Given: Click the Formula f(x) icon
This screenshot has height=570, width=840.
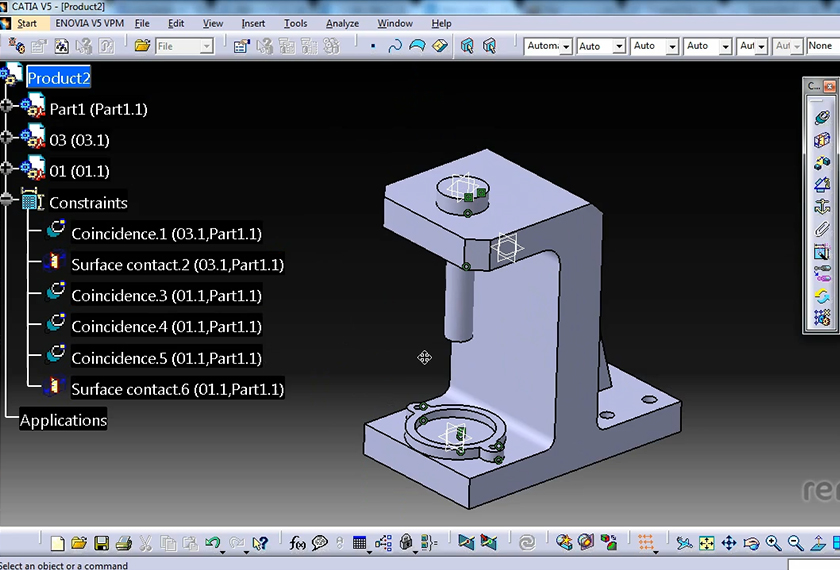Looking at the screenshot, I should [297, 543].
